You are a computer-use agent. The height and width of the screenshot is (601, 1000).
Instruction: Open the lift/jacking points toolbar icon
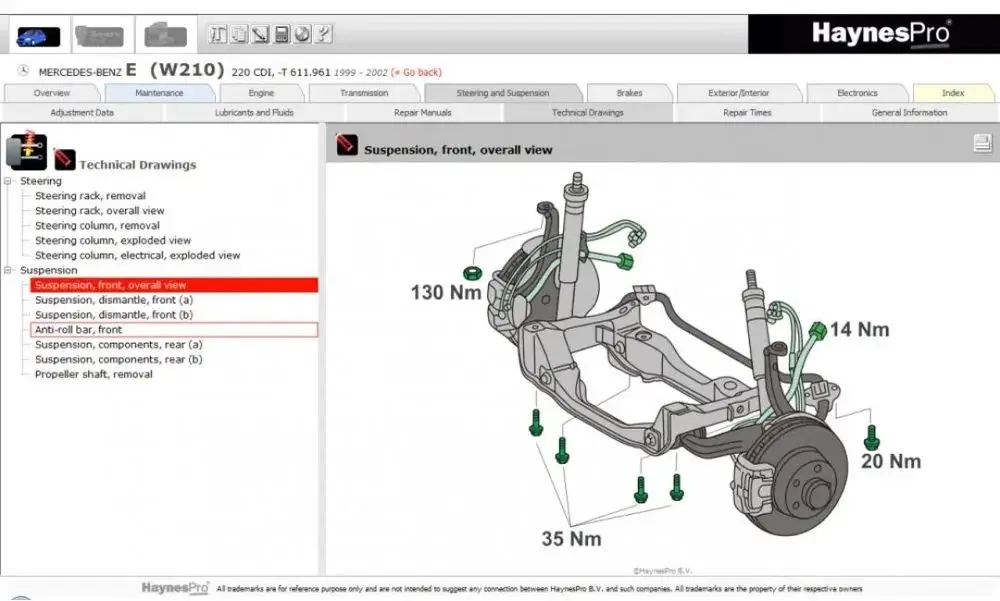[x=217, y=34]
